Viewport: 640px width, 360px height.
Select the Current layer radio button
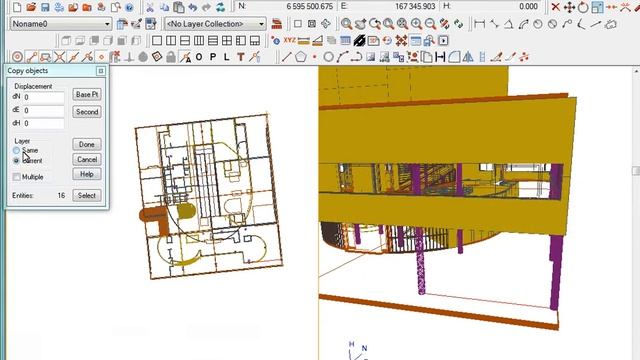tap(16, 161)
